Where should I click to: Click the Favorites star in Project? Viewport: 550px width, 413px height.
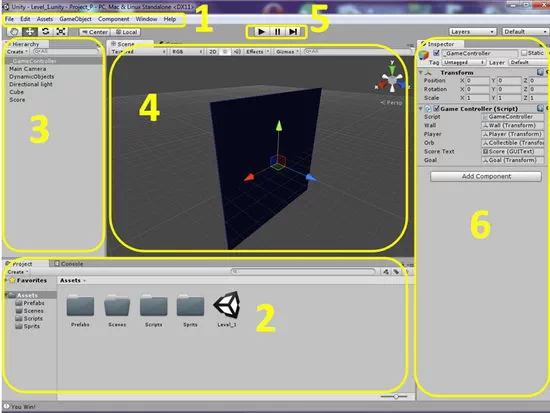[x=12, y=280]
